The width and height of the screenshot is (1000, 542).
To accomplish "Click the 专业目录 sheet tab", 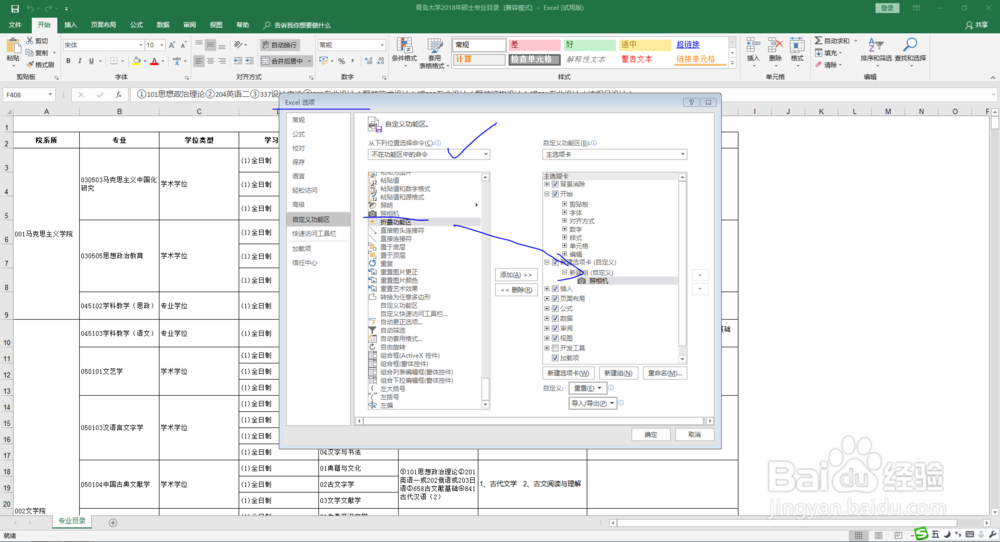I will tap(72, 521).
